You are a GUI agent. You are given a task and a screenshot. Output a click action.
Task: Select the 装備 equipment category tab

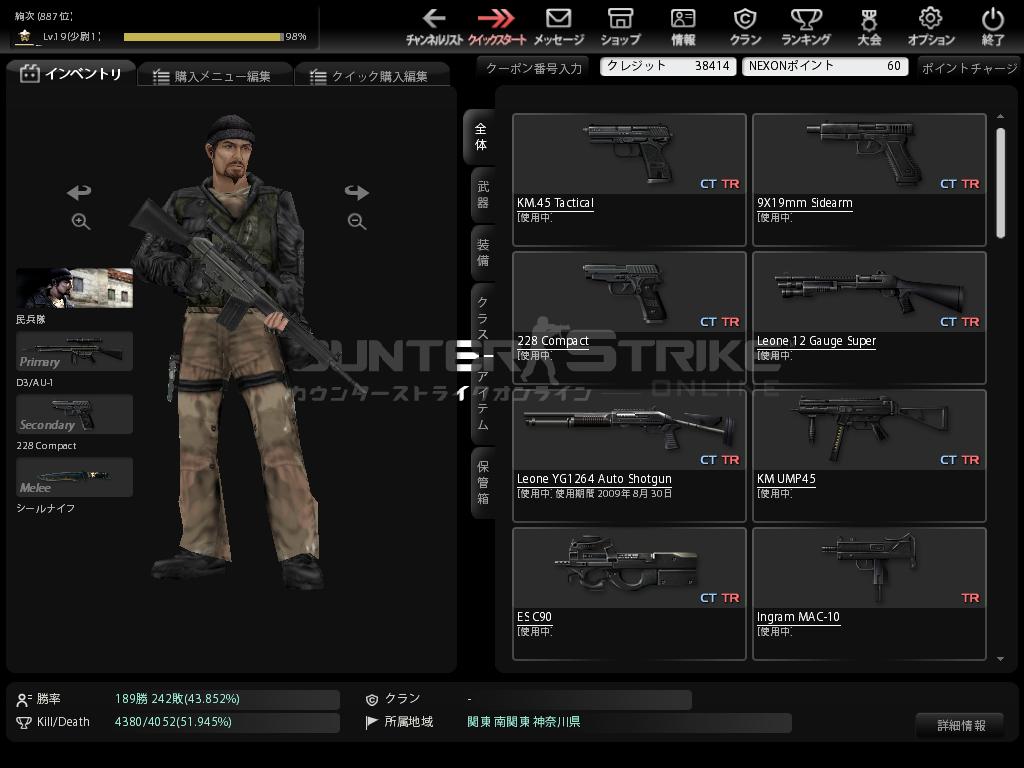pyautogui.click(x=483, y=252)
